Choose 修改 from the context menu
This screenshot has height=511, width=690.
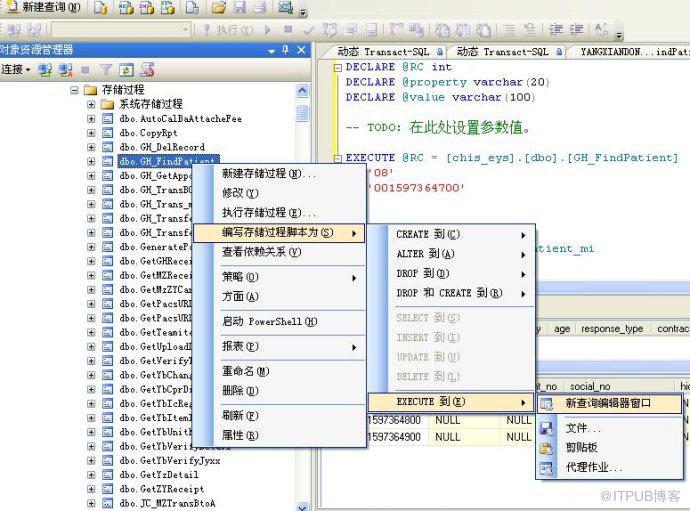(279, 193)
